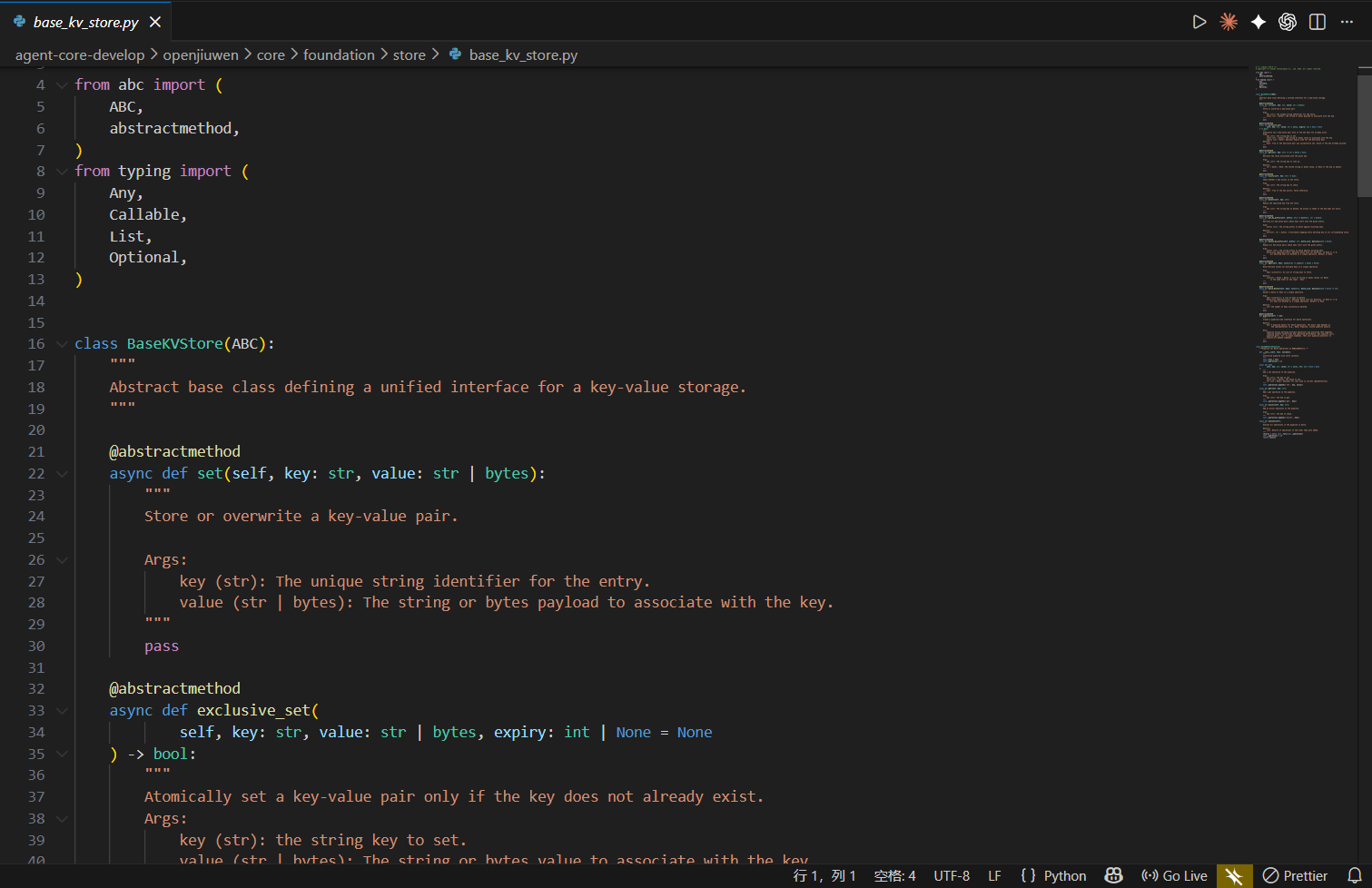Click the vertical scrollbar thumb
The image size is (1372, 888).
click(1364, 135)
